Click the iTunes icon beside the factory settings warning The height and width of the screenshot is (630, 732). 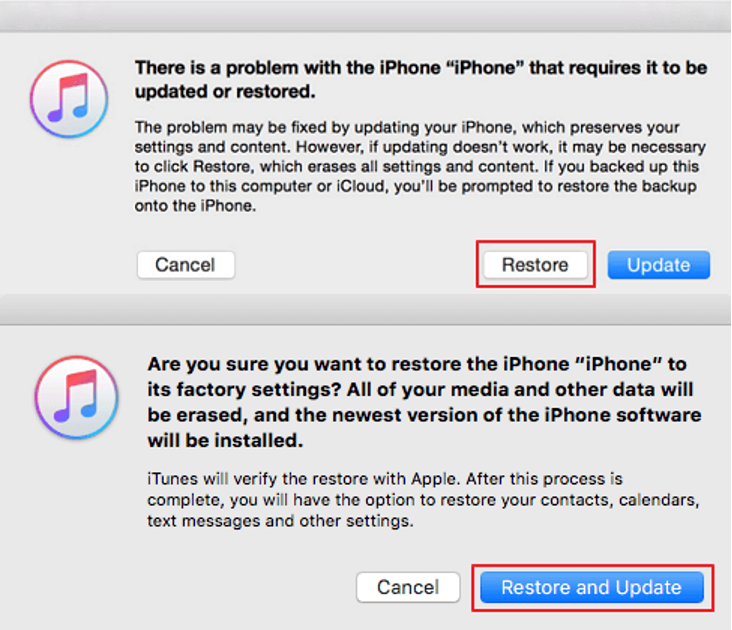click(x=77, y=400)
